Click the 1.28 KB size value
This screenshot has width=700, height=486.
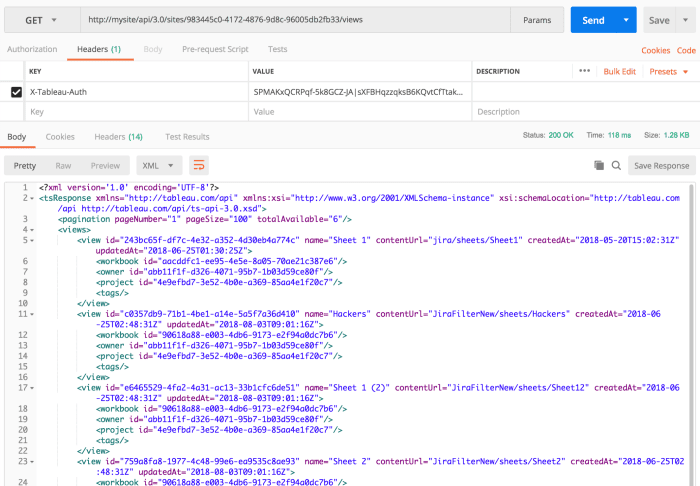point(676,135)
